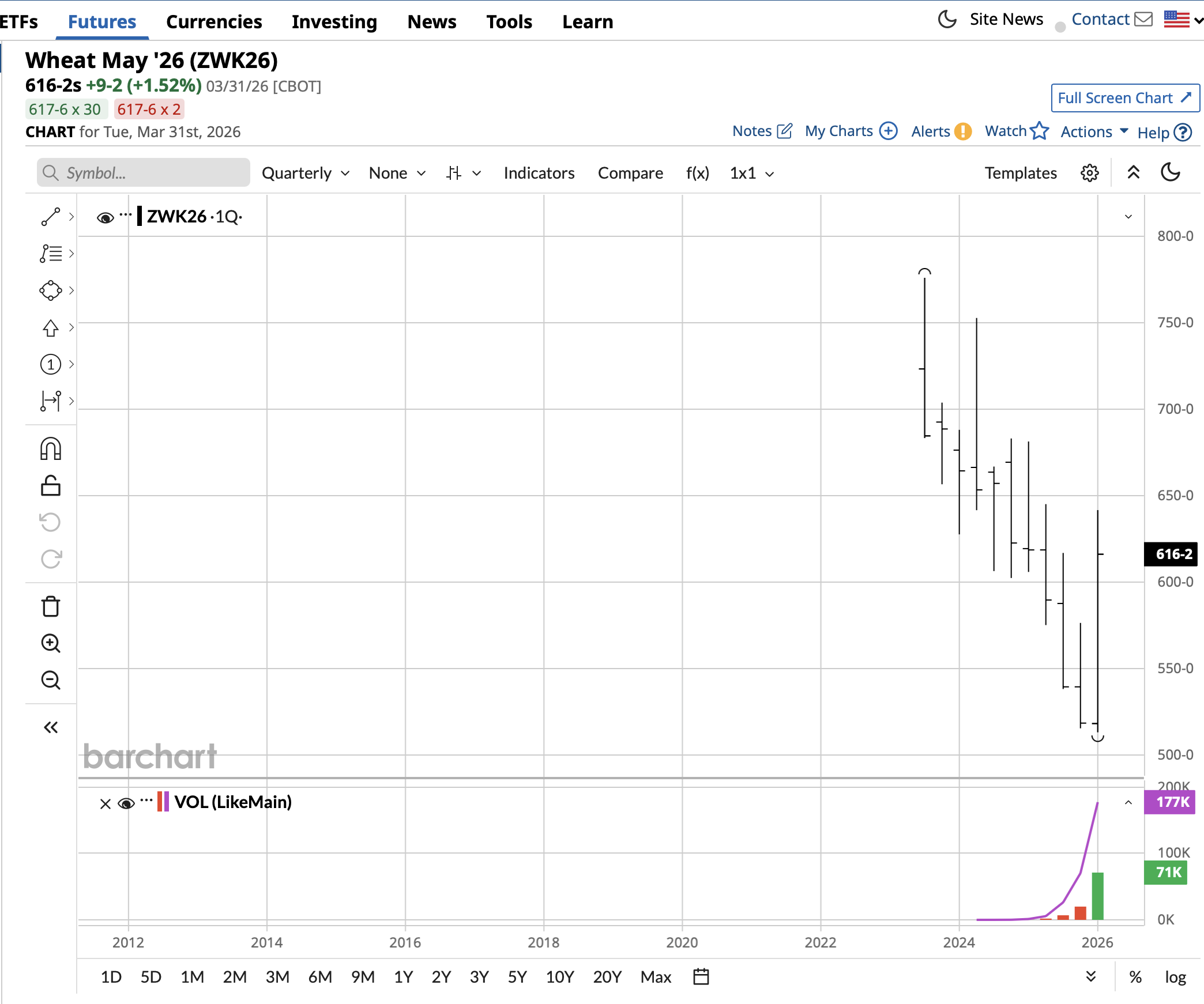The width and height of the screenshot is (1204, 1004).
Task: Open the Currencies menu
Action: tap(214, 22)
